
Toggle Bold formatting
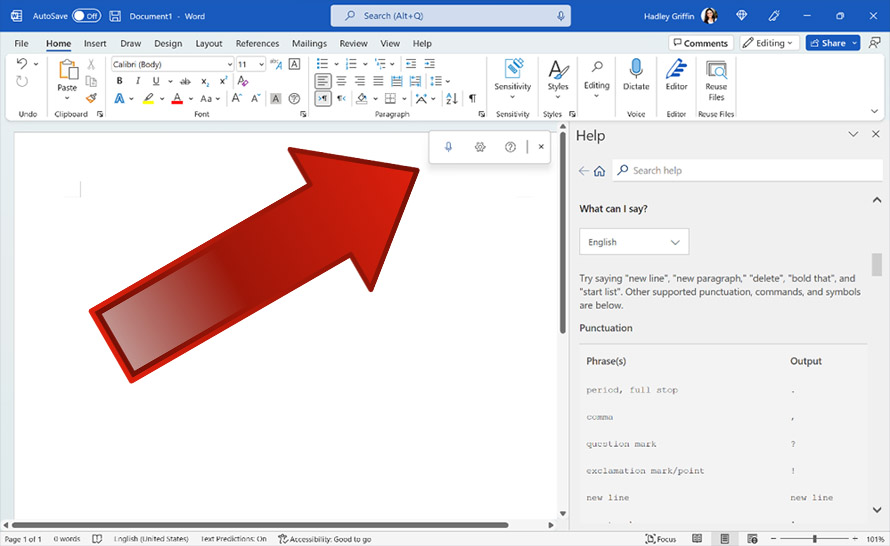tap(118, 81)
